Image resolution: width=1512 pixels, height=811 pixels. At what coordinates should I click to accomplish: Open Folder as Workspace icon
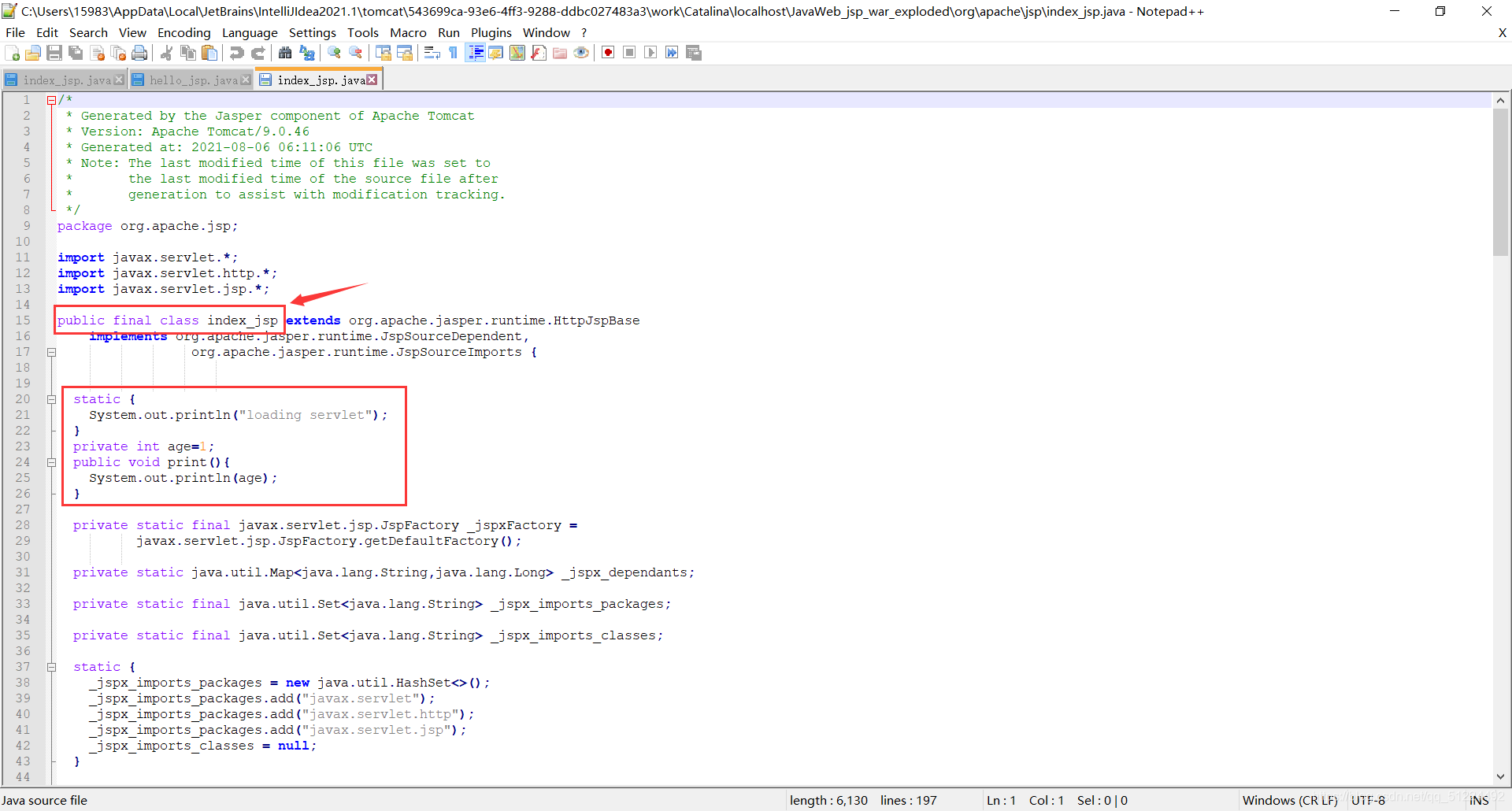point(560,53)
